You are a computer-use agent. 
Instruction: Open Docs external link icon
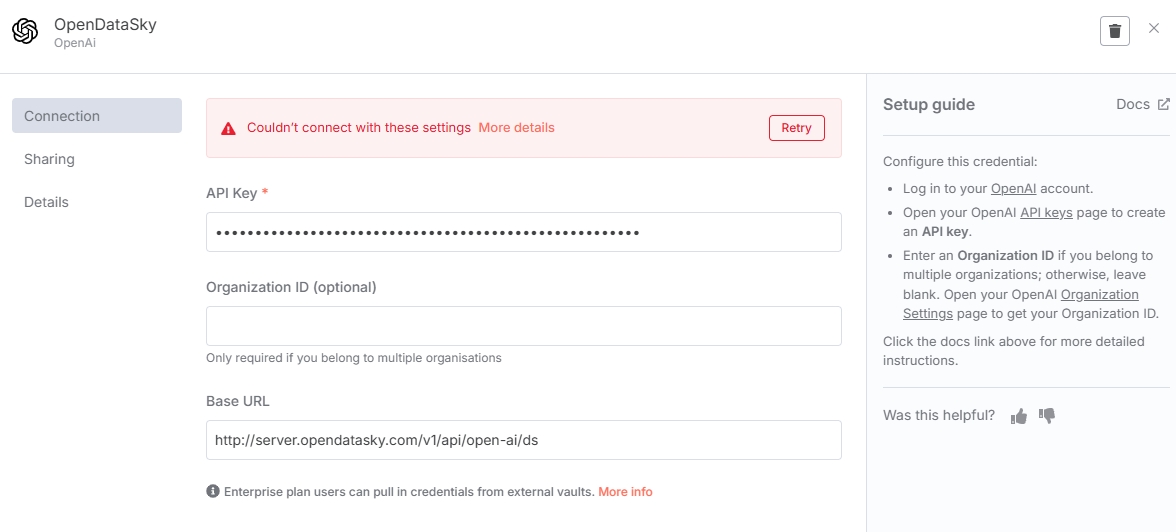[1163, 104]
